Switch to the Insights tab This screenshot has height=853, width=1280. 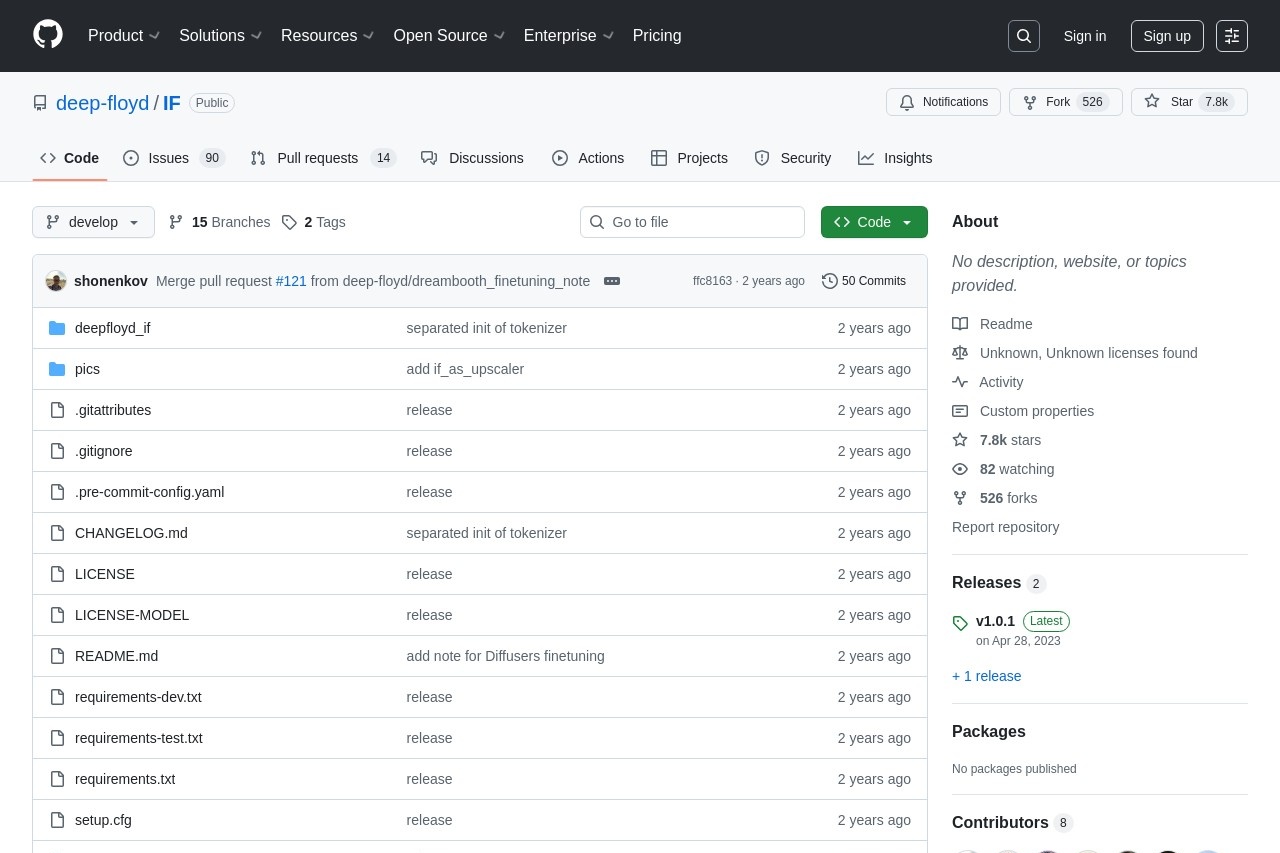[x=895, y=158]
